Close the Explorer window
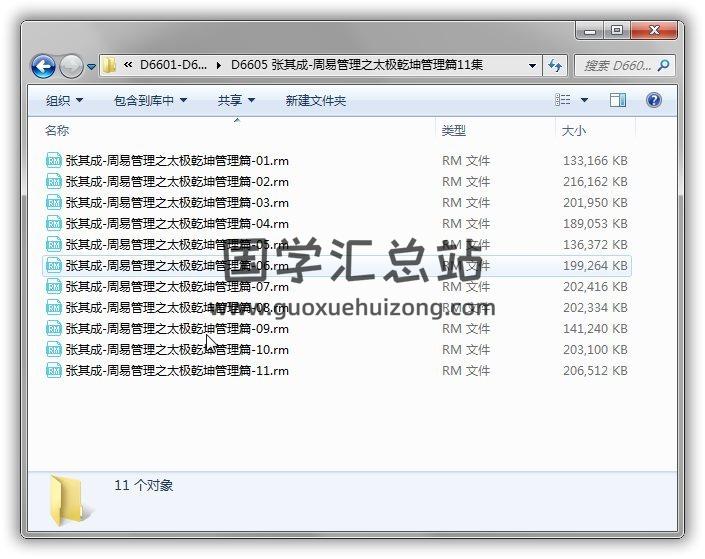 pos(654,31)
